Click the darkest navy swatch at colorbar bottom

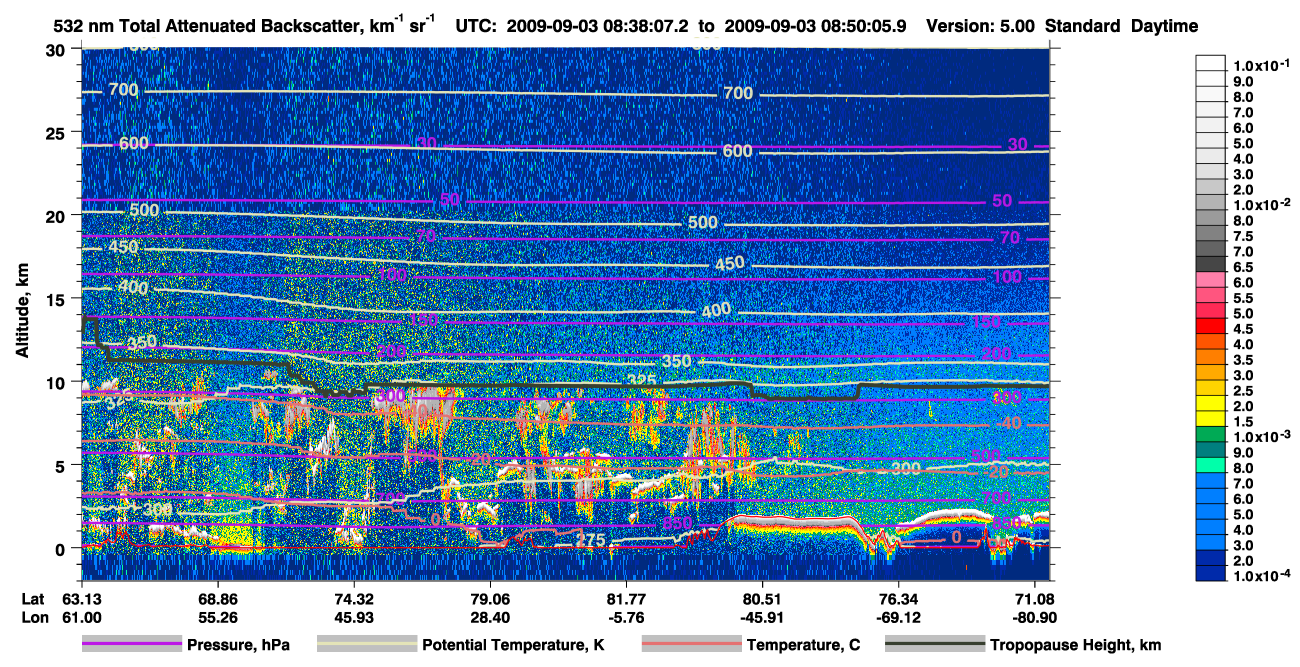[x=1210, y=574]
